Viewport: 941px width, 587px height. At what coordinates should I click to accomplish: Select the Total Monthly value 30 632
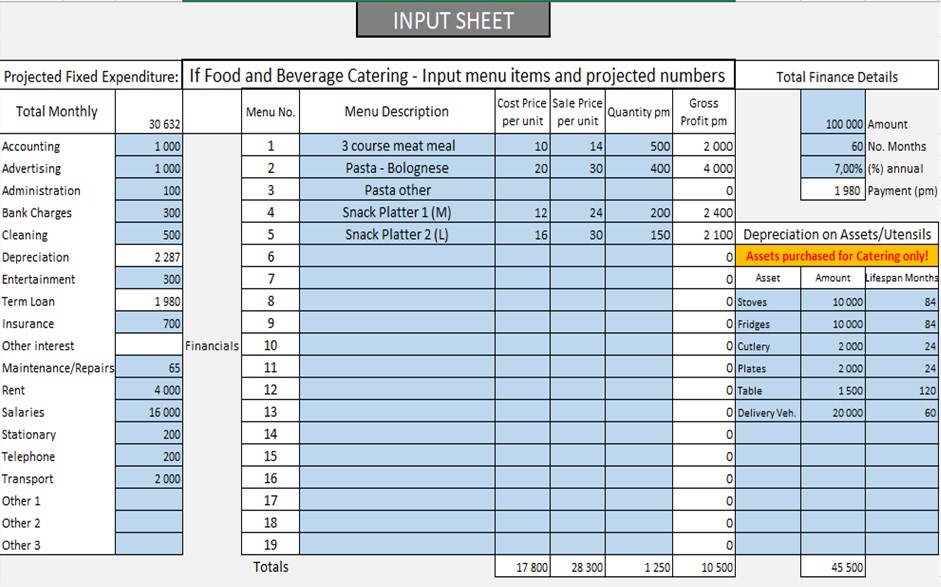(149, 112)
